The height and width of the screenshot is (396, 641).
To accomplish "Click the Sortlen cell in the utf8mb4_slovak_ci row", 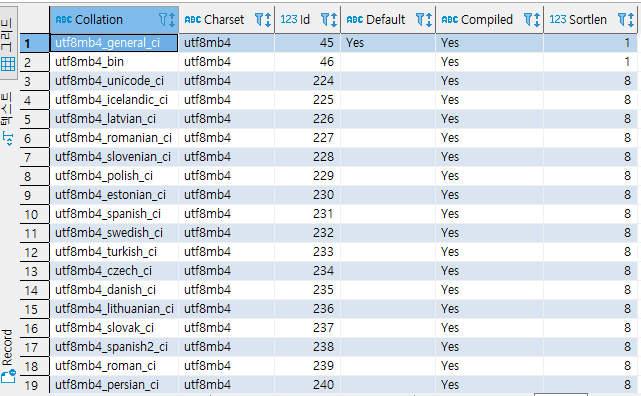I will click(x=591, y=328).
